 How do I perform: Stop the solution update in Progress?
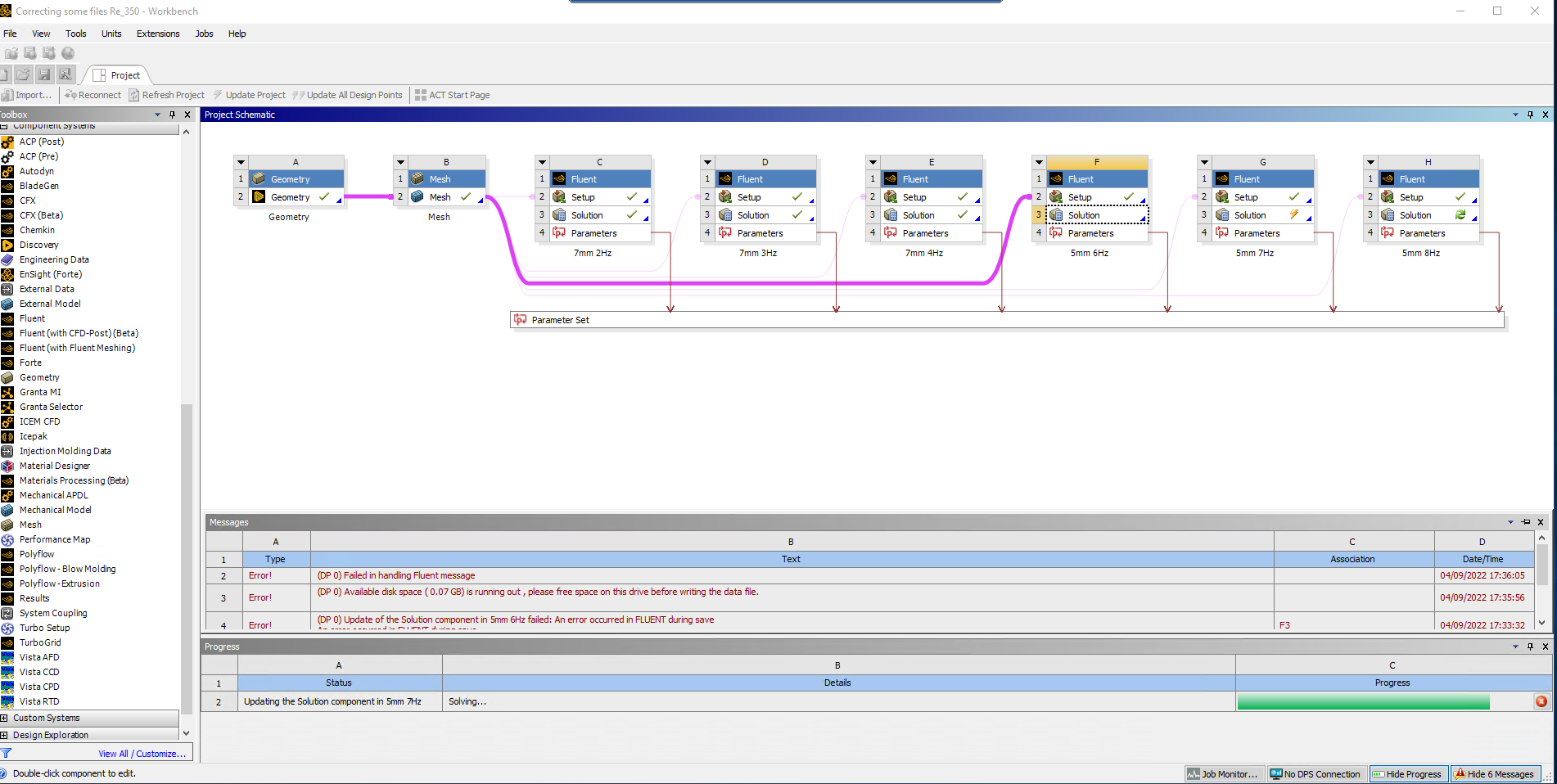1541,701
